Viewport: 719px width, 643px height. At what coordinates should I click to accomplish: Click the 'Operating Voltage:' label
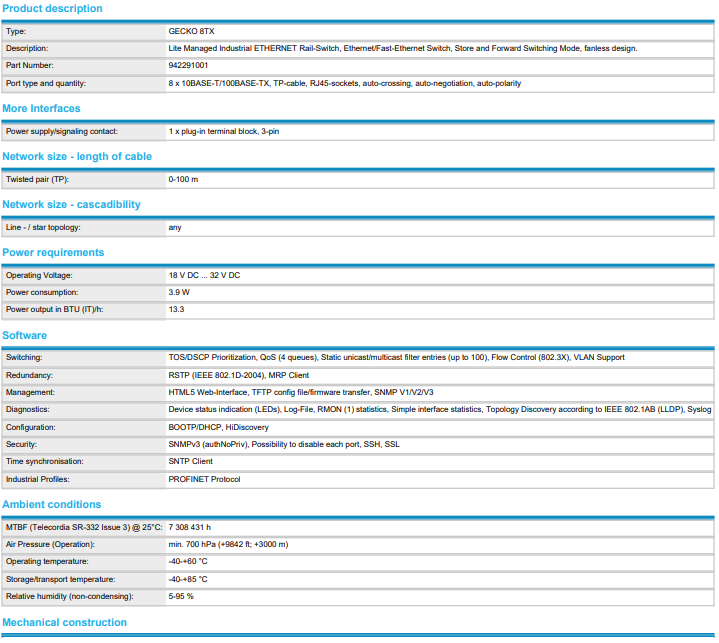click(39, 276)
